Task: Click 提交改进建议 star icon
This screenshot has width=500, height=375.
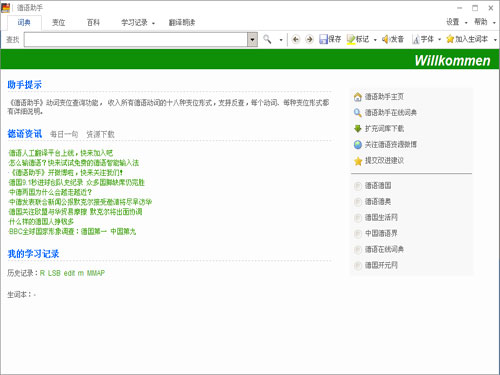Action: coord(358,161)
